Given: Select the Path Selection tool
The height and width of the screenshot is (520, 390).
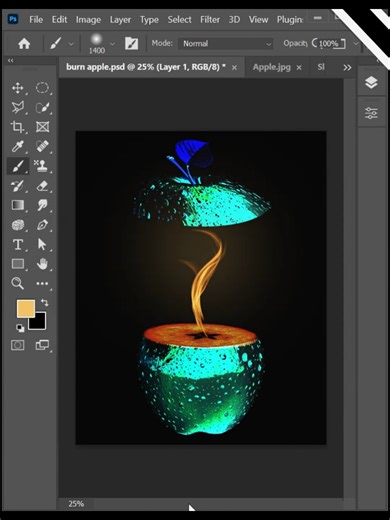Looking at the screenshot, I should click(42, 244).
